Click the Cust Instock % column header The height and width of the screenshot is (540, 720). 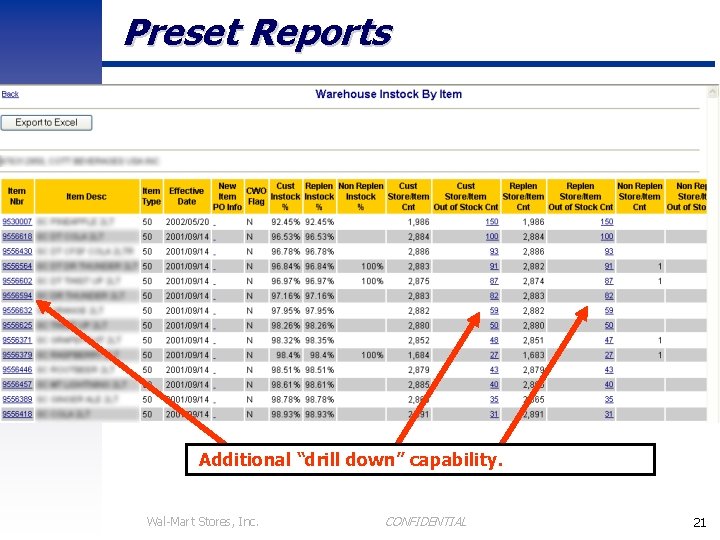pos(285,197)
